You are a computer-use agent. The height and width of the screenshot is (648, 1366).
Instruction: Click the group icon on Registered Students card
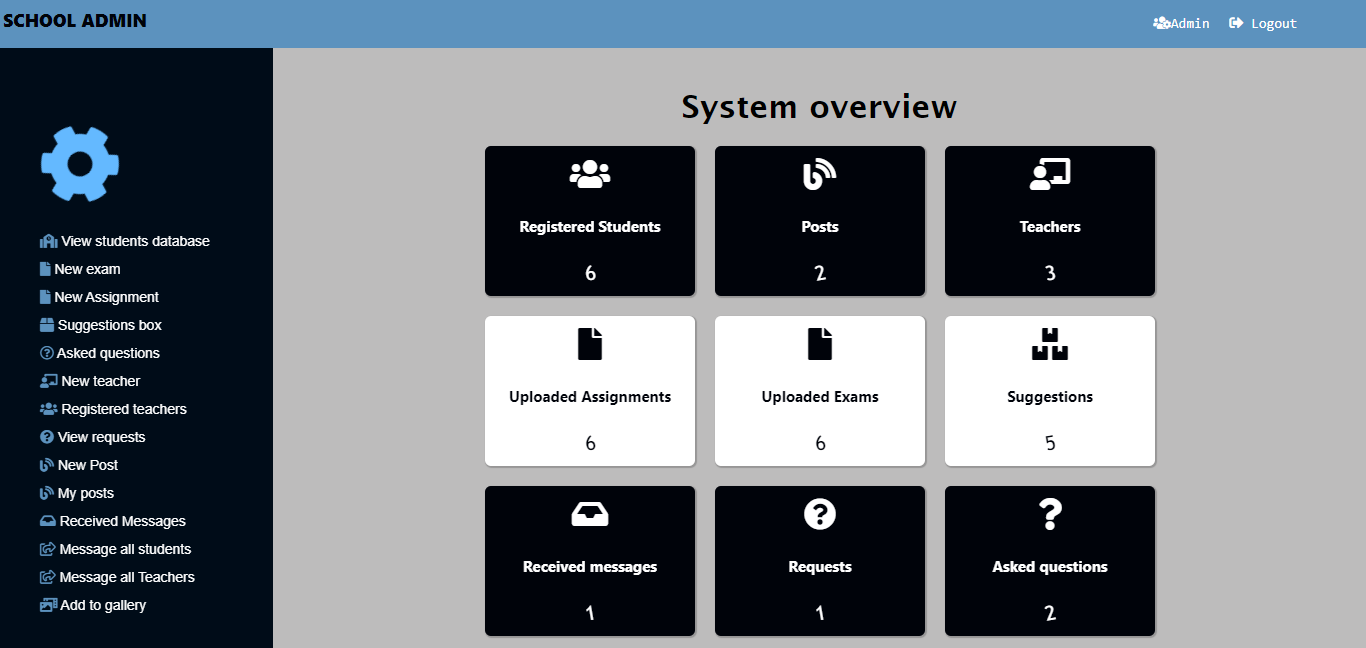pyautogui.click(x=589, y=172)
